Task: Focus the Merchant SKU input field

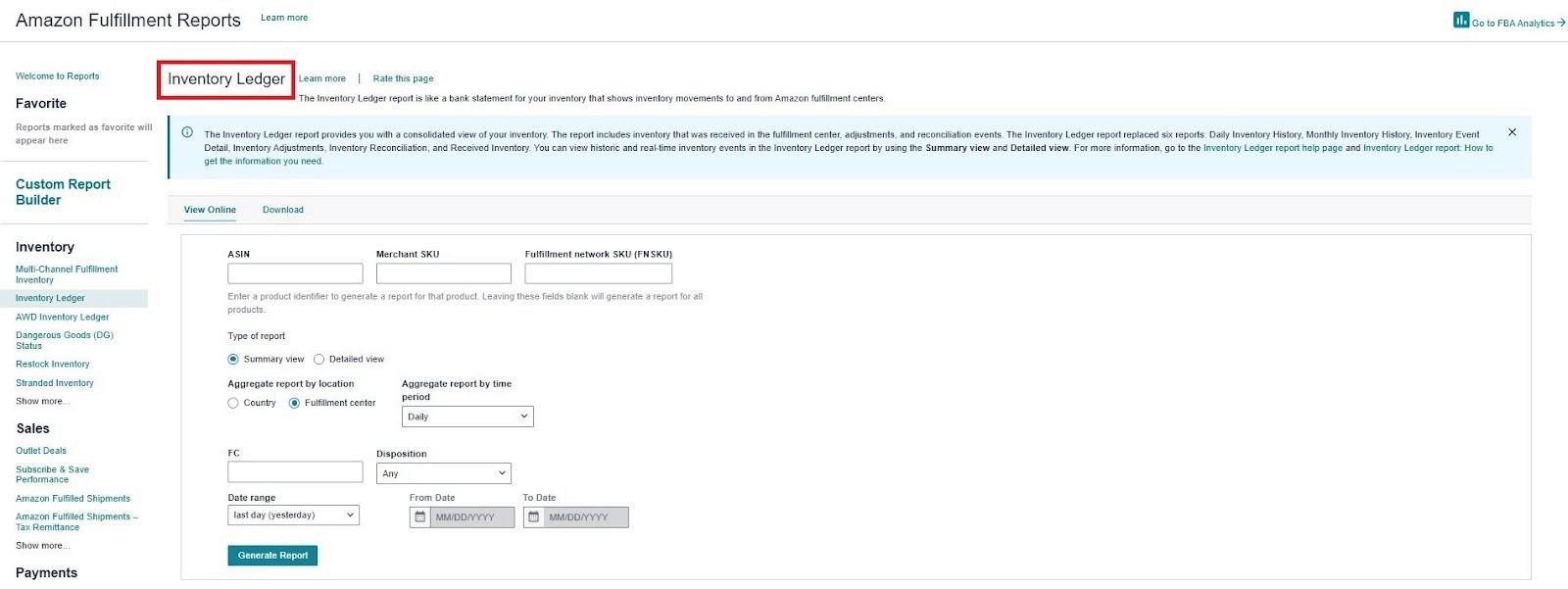Action: click(x=444, y=273)
